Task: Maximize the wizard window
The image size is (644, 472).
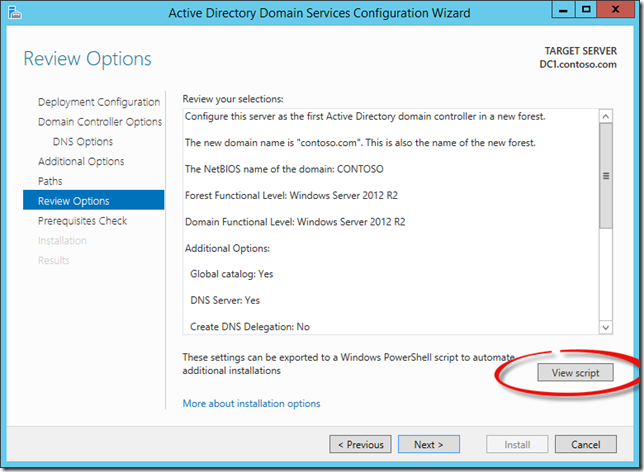Action: (x=586, y=9)
